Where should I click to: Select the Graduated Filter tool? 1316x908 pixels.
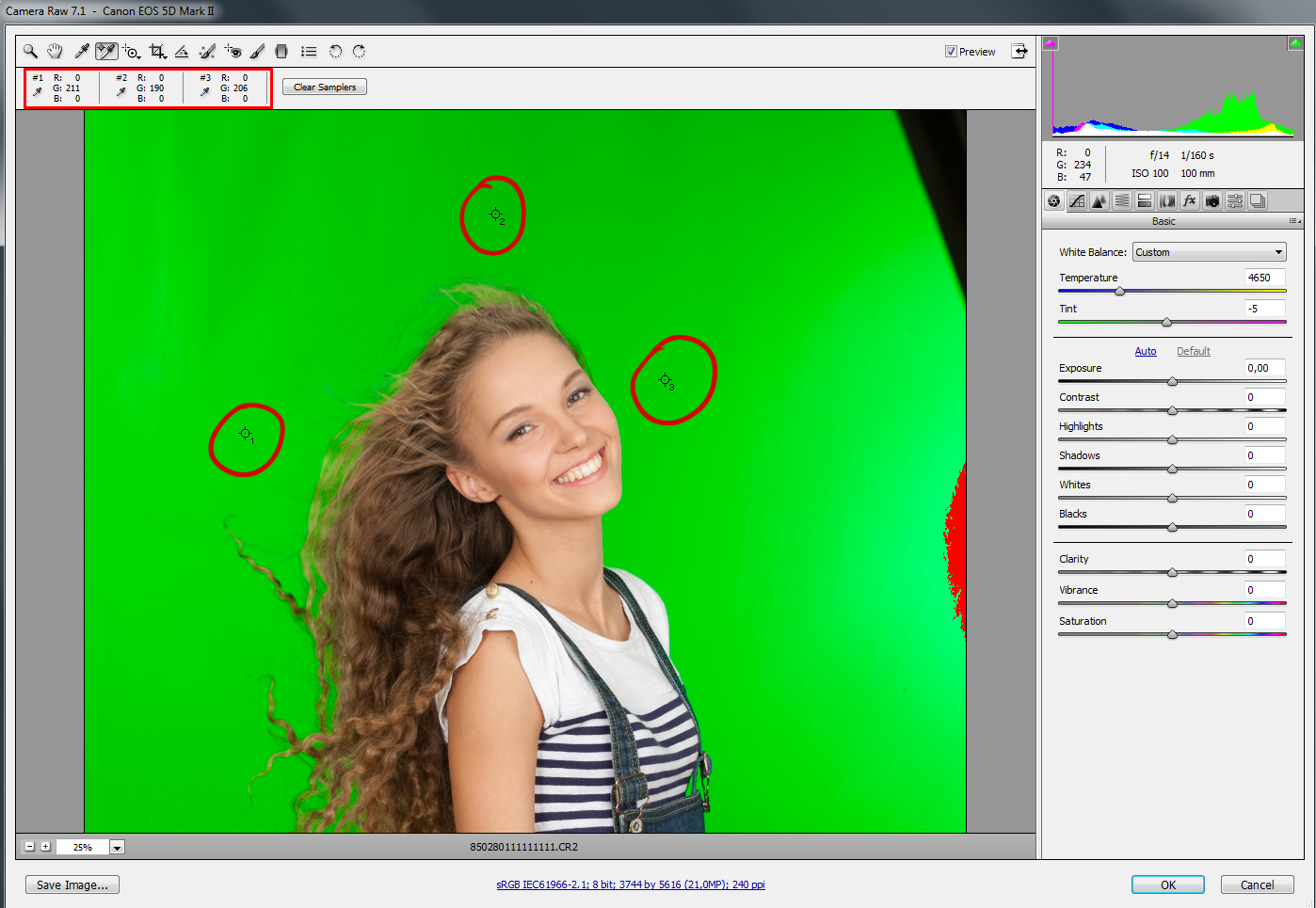pos(281,52)
